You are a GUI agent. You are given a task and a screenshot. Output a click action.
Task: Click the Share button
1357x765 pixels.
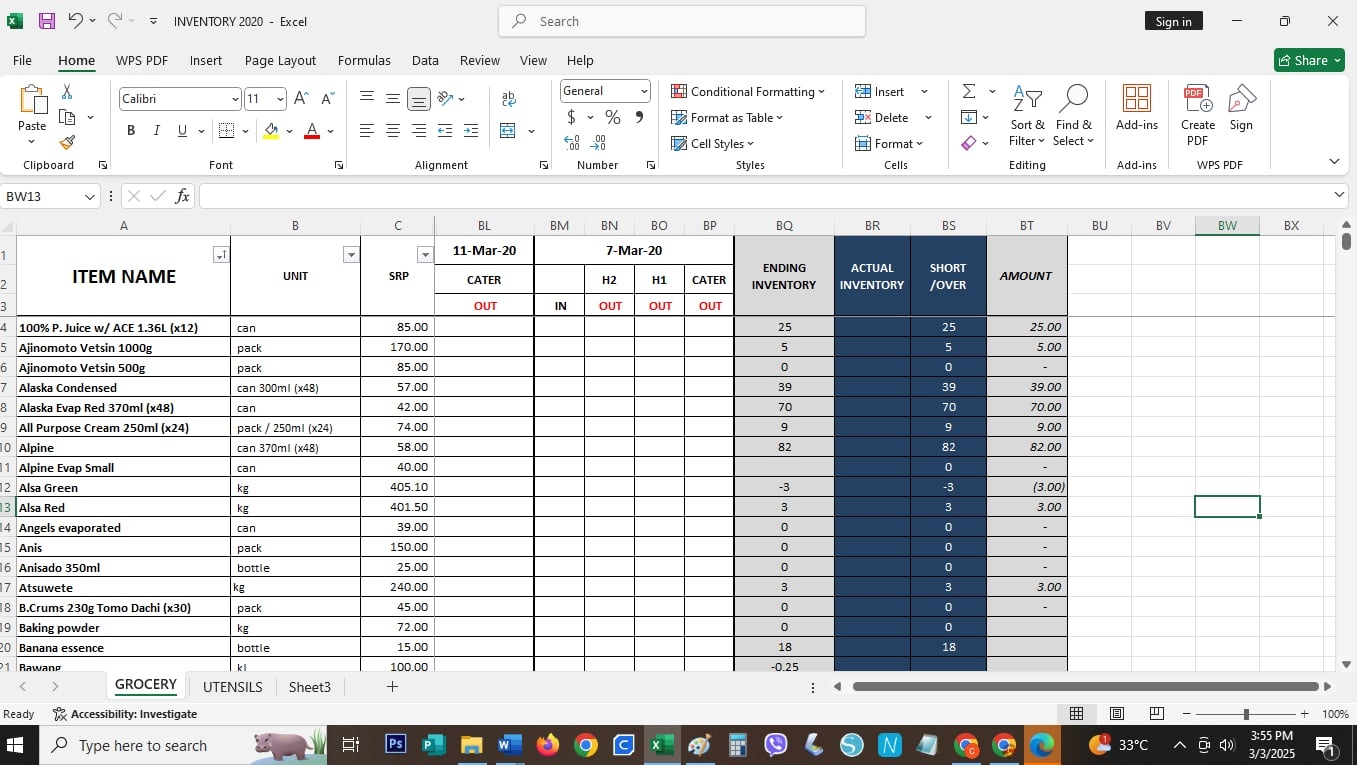[x=1309, y=60]
